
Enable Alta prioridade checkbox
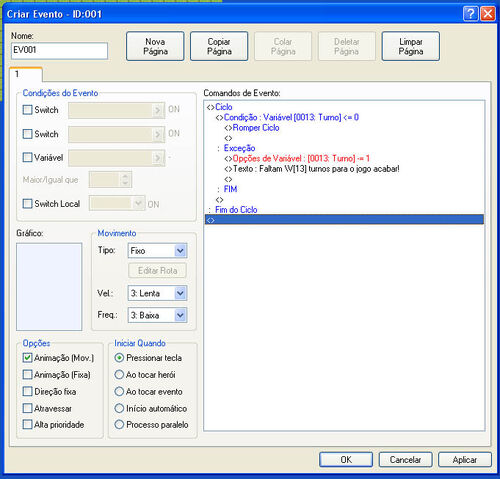(x=27, y=424)
